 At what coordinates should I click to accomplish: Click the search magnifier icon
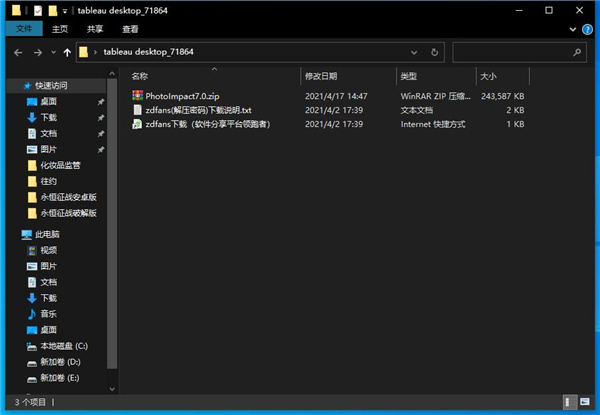tap(577, 52)
